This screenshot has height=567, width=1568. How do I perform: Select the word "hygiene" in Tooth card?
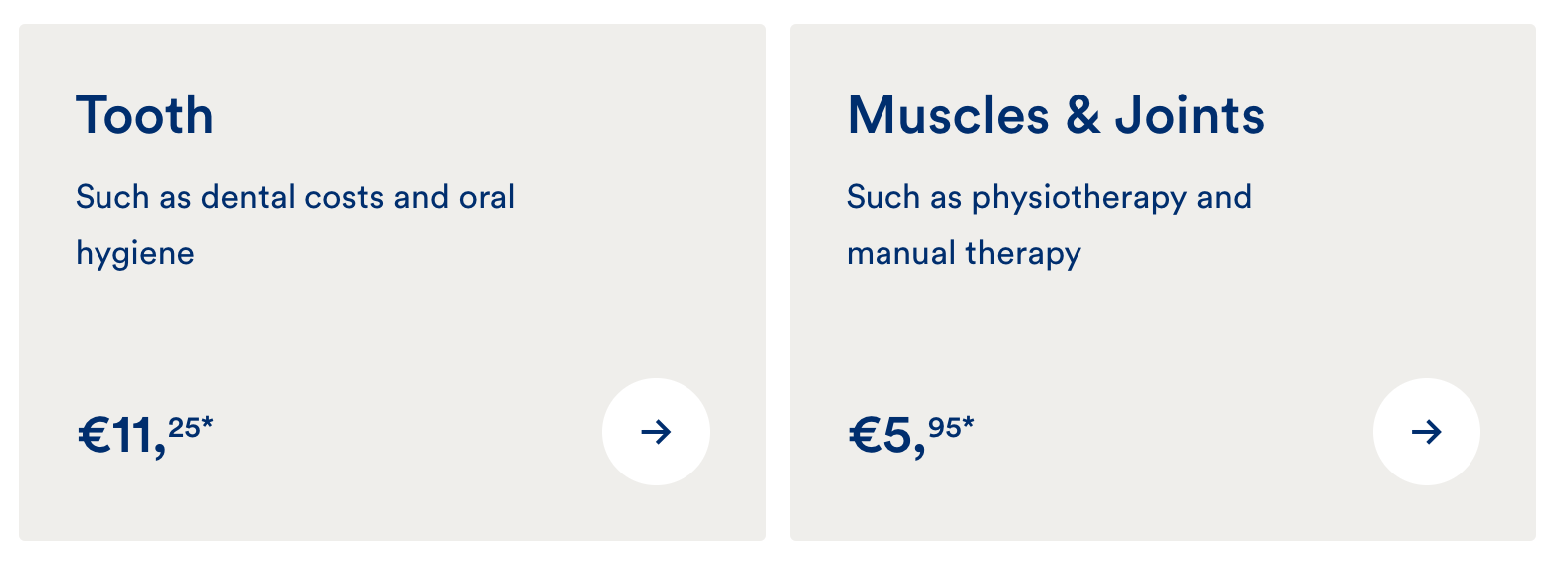pos(135,254)
